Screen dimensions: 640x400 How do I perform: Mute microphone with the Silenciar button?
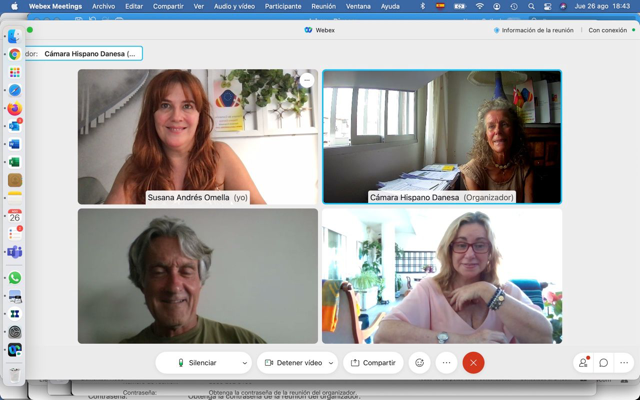198,362
